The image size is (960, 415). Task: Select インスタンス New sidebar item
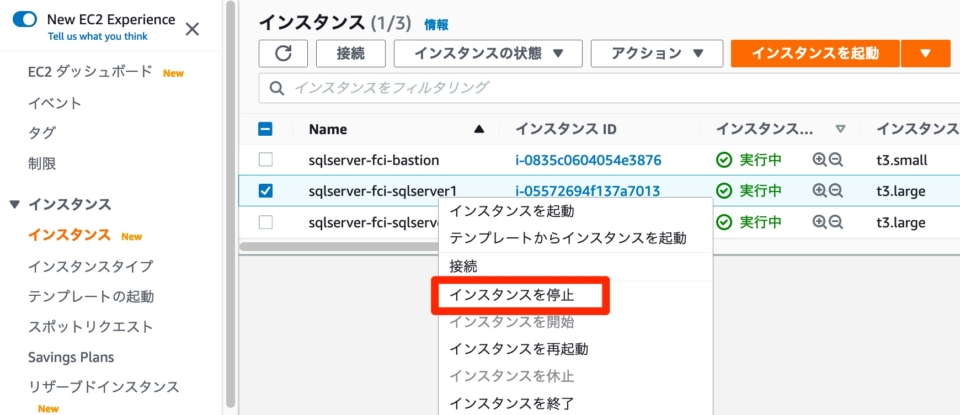pos(69,235)
